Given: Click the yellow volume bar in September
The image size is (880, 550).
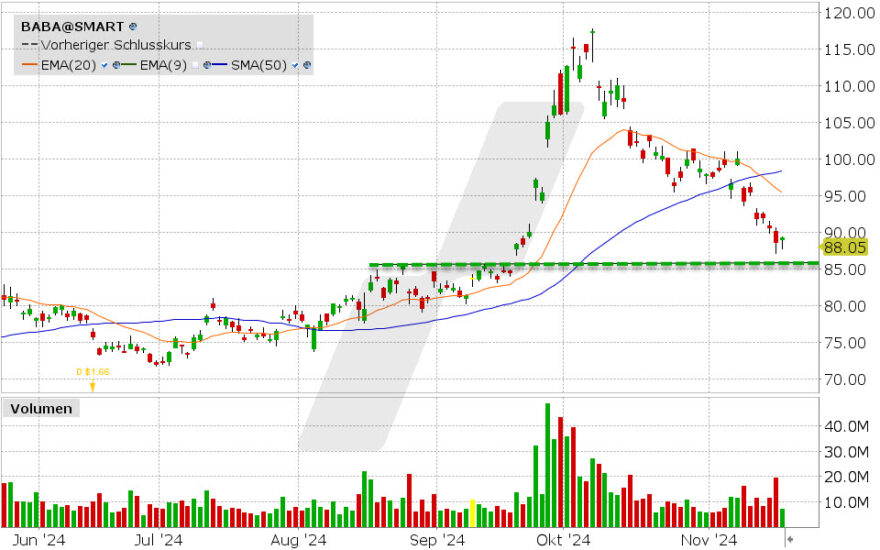Looking at the screenshot, I should 472,514.
